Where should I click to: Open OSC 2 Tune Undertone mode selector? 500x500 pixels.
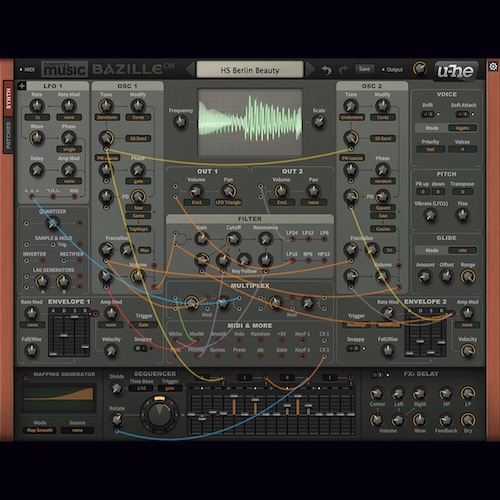(x=352, y=117)
